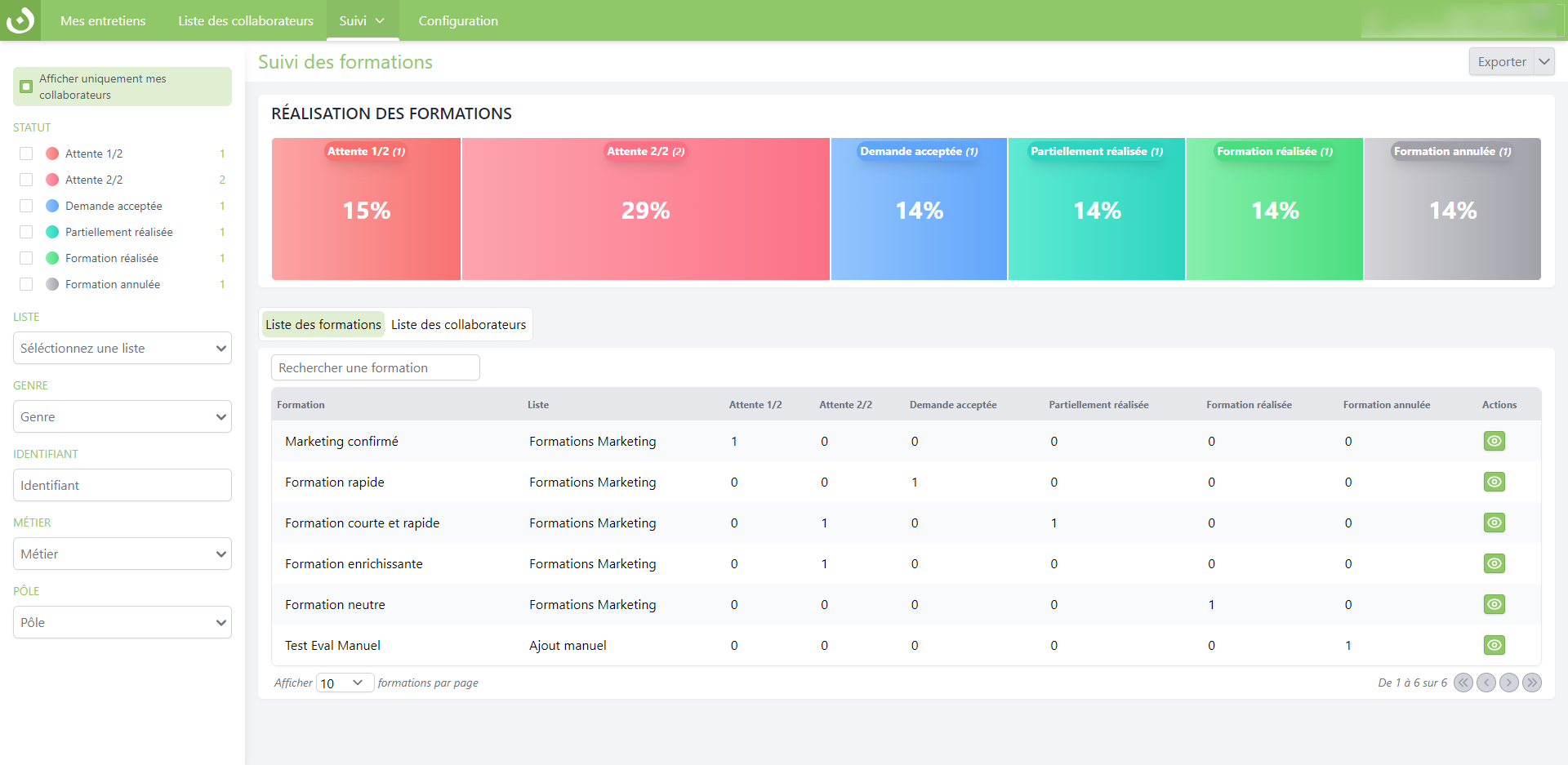Show details for Formation neutre row
This screenshot has height=765, width=1568.
1494,604
